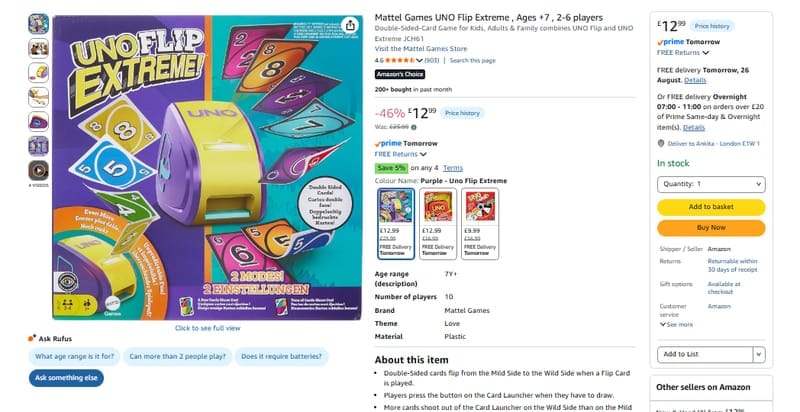Image resolution: width=800 pixels, height=412 pixels.
Task: Visit the Mattel Games Store link
Action: click(x=420, y=49)
